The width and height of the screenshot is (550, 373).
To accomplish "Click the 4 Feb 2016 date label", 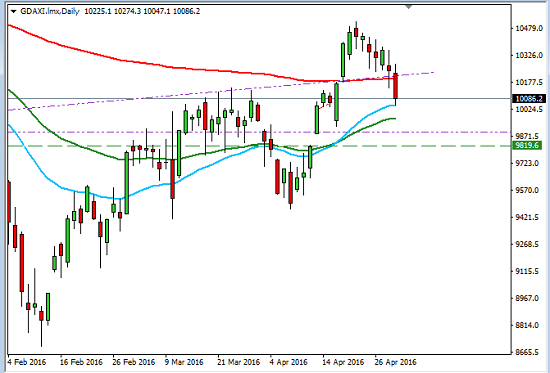I will 27,362.
